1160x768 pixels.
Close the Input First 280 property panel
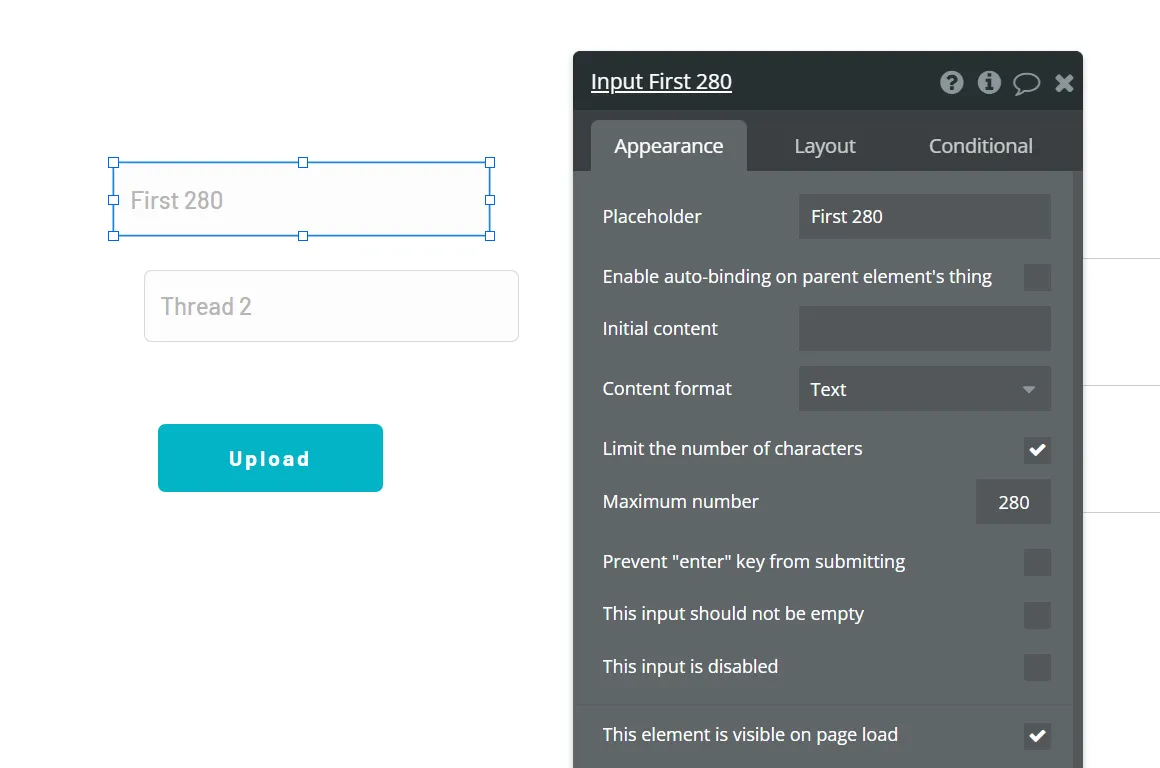[x=1064, y=83]
